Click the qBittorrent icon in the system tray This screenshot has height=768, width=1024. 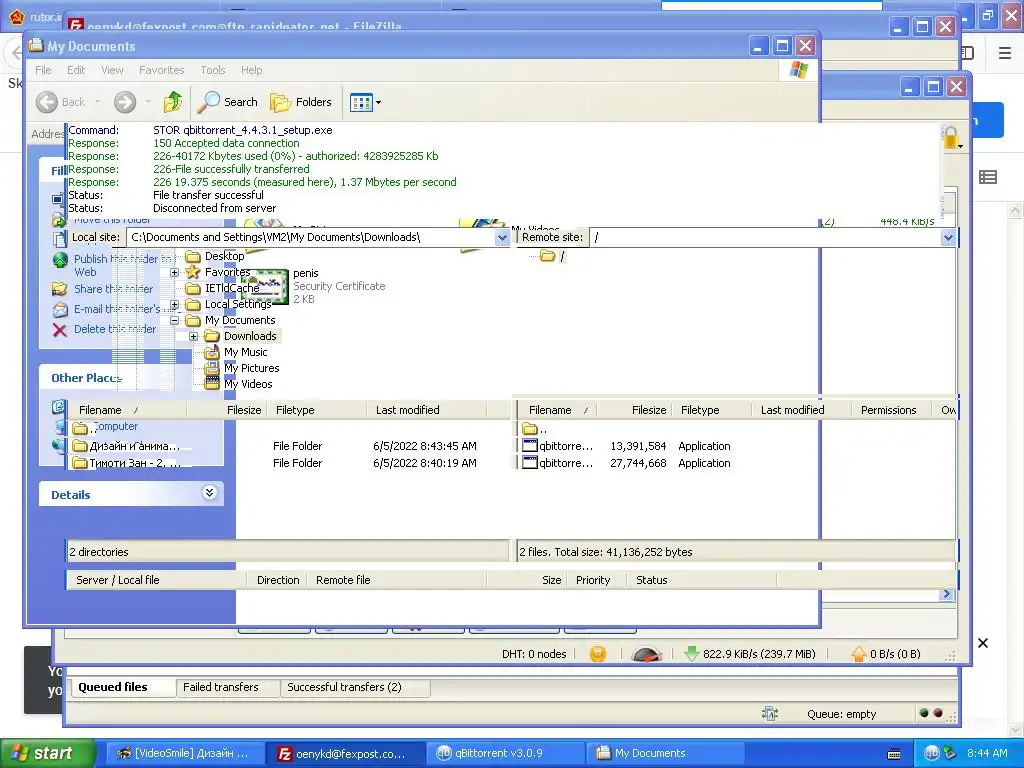coord(931,753)
